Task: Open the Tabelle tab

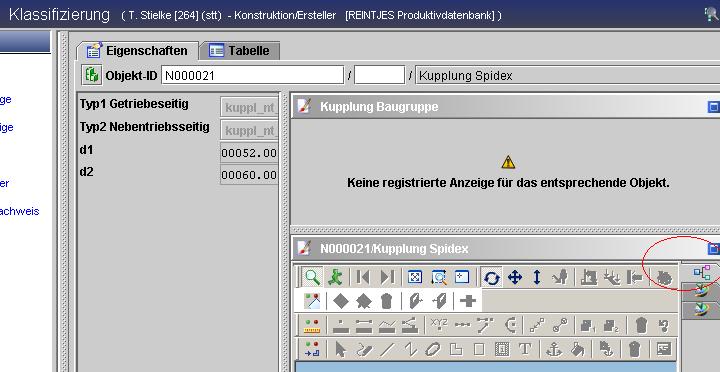Action: point(239,51)
